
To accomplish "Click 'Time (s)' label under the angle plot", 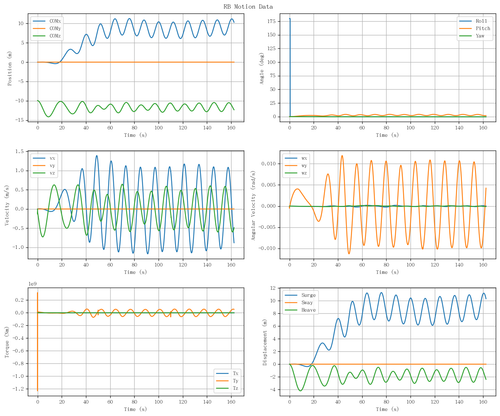I will pos(387,135).
